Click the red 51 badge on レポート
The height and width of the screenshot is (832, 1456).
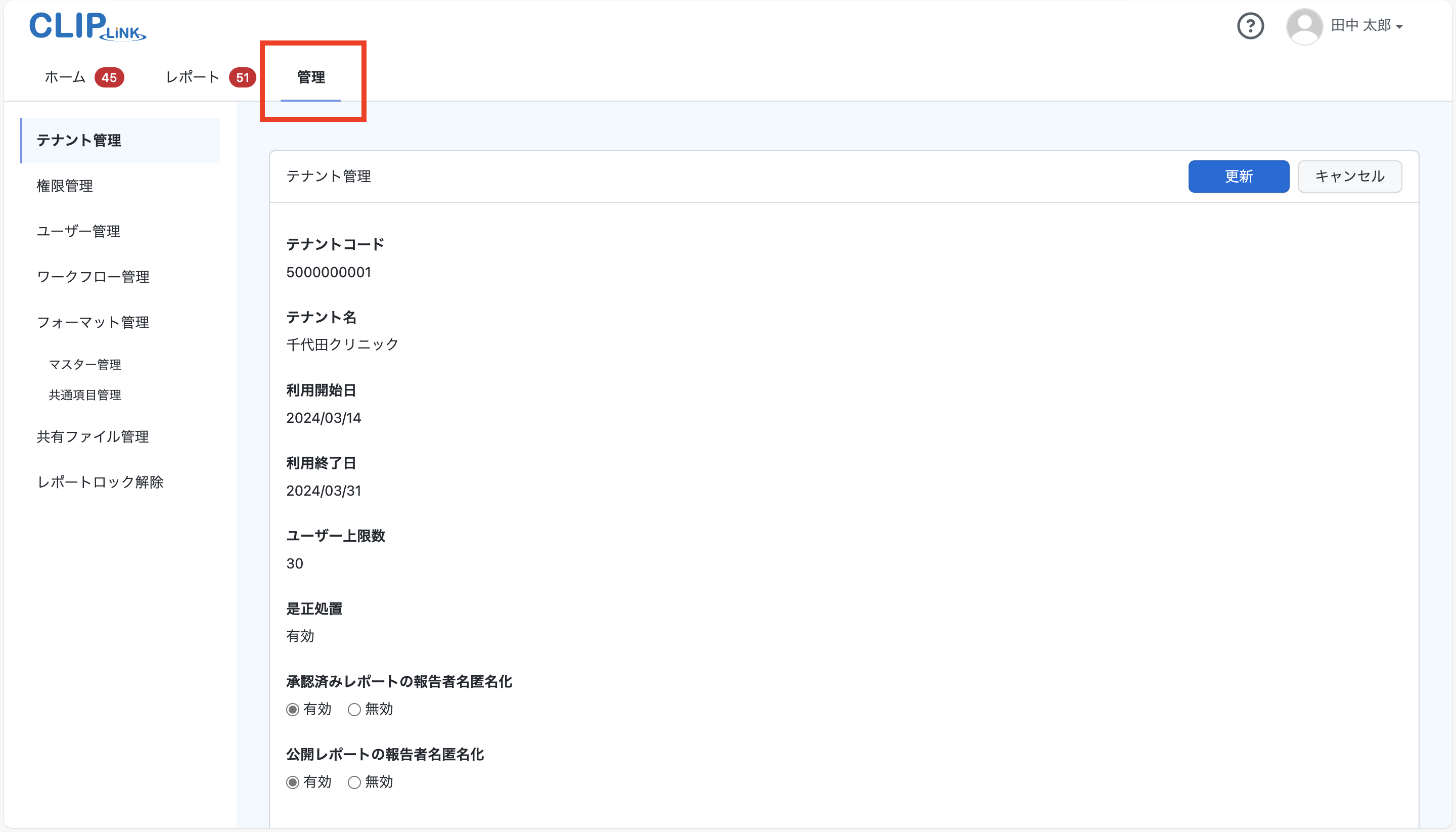click(x=242, y=78)
